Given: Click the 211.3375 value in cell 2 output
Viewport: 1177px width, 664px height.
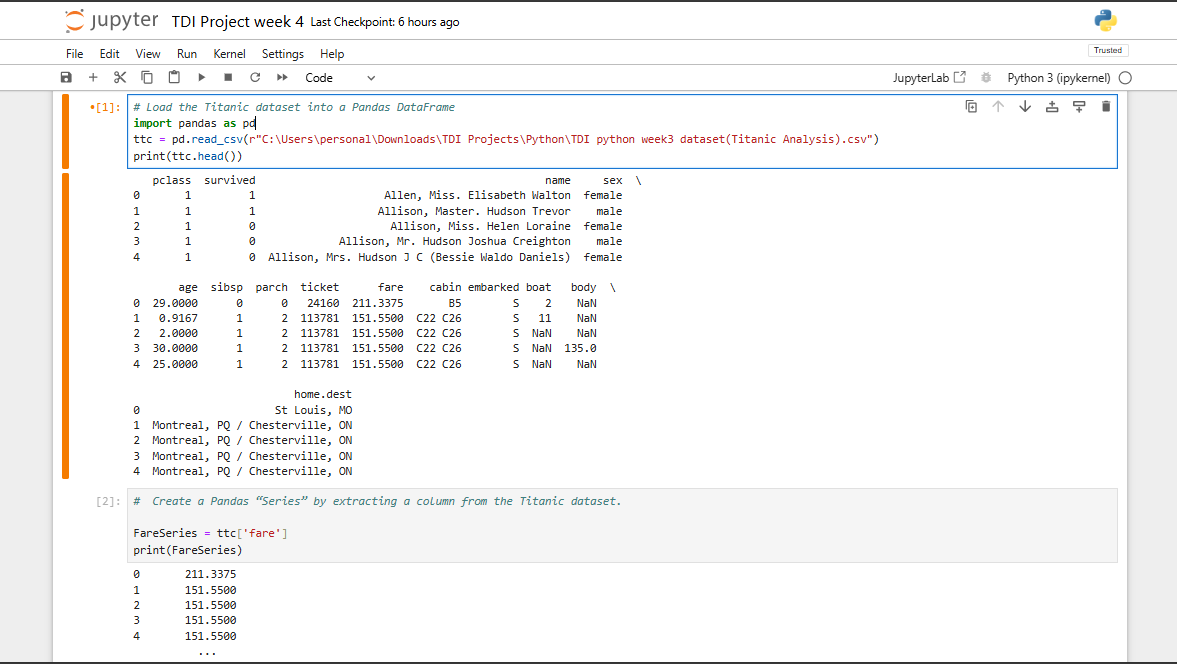Looking at the screenshot, I should (x=210, y=574).
